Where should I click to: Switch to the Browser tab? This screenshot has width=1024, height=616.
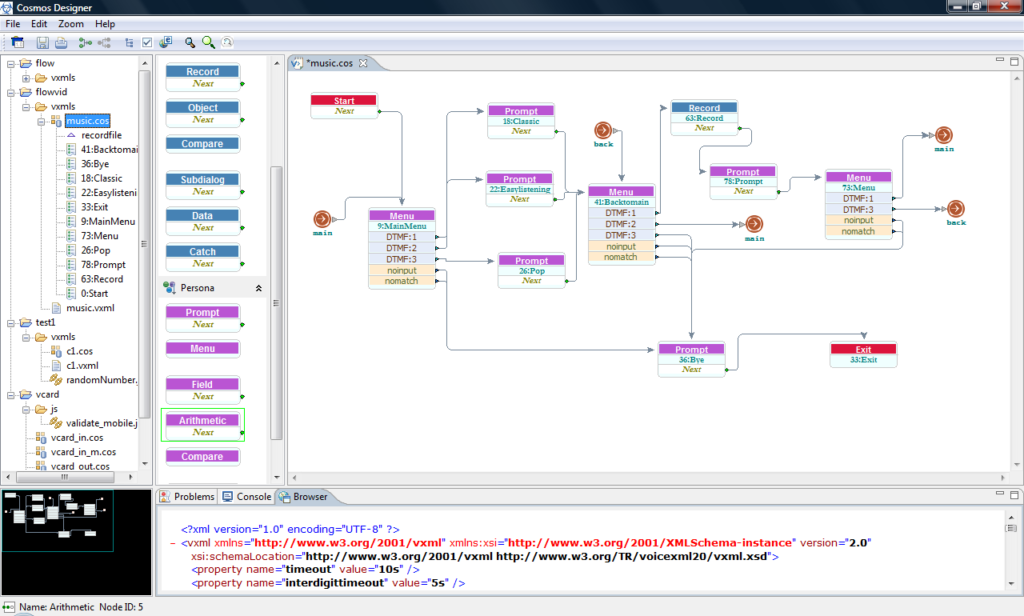(x=304, y=496)
